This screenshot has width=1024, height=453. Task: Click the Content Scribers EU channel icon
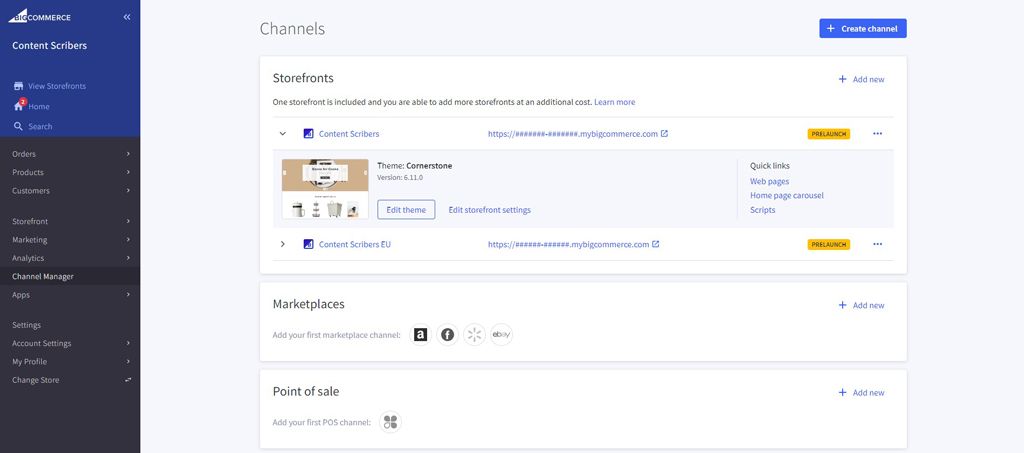pos(308,244)
